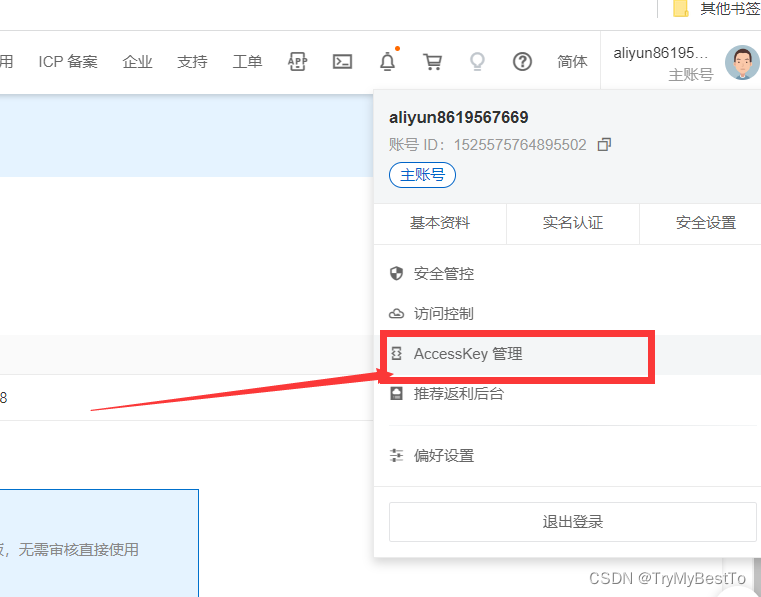Click account ID 1525575764895502 text

click(520, 145)
